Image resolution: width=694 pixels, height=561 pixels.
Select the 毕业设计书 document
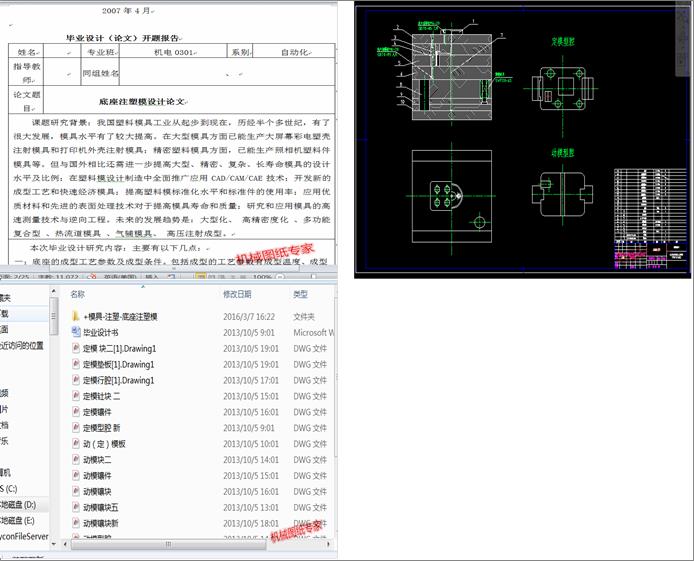click(x=100, y=332)
